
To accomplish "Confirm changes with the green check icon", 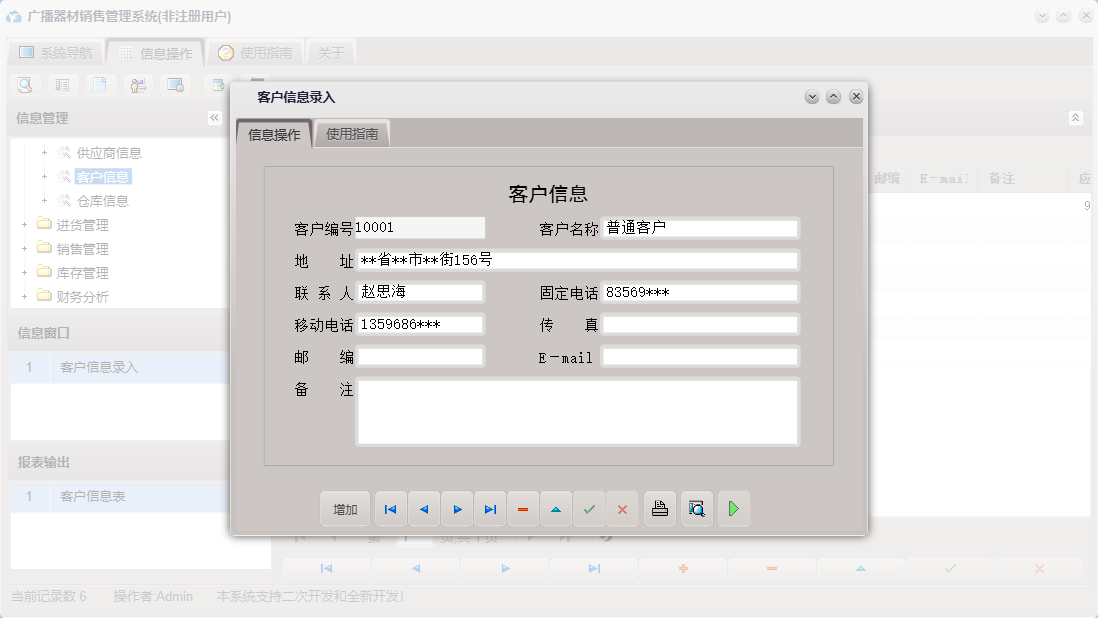I will [589, 509].
